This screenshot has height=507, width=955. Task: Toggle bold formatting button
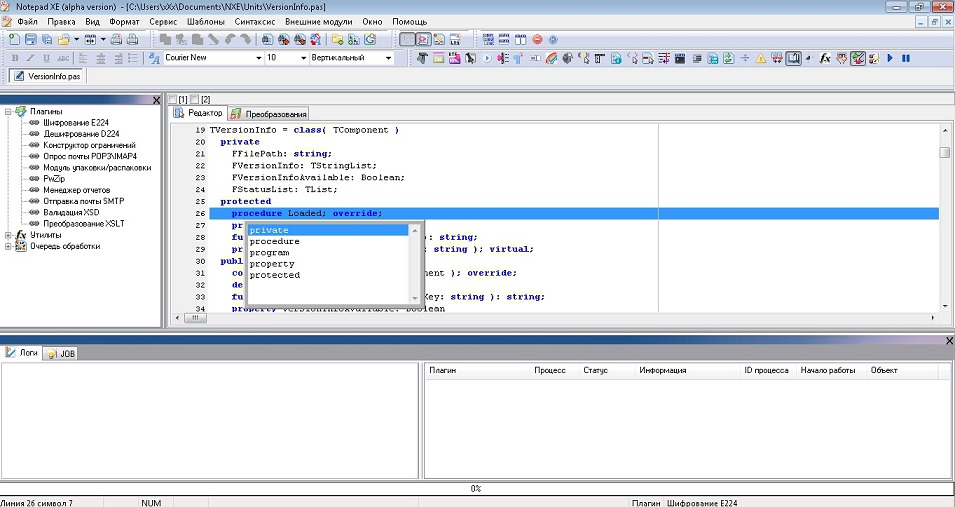coord(14,58)
